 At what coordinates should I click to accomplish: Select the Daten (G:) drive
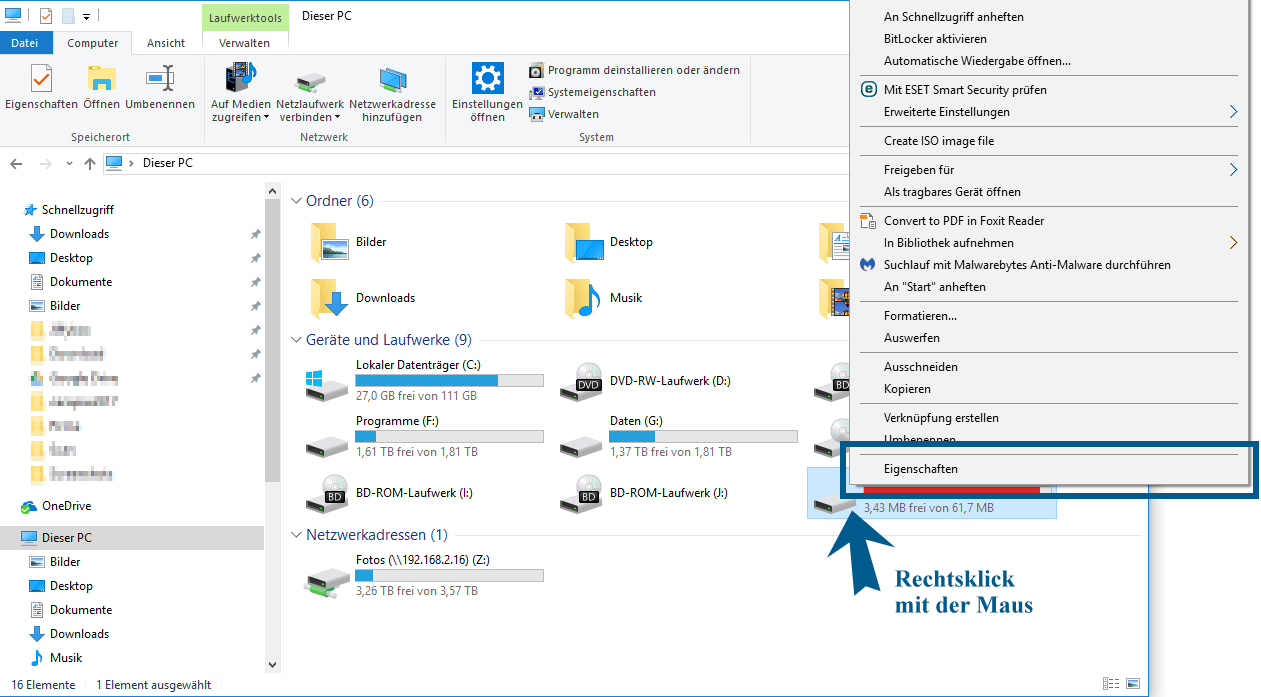(679, 437)
